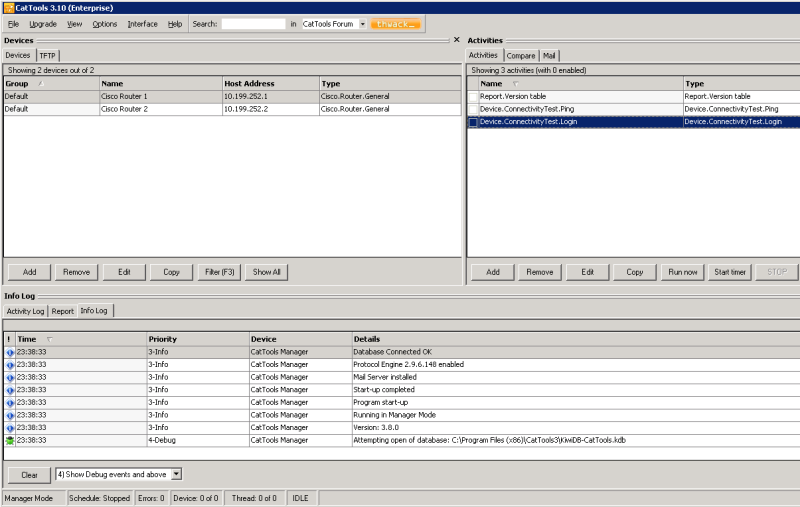
Task: Click the '!' column header in info log
Action: click(x=9, y=339)
